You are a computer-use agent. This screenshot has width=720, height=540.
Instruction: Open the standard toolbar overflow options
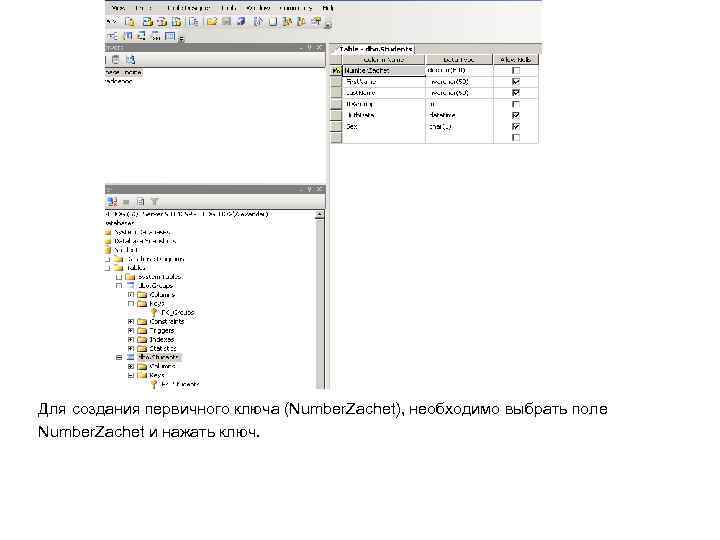click(328, 25)
